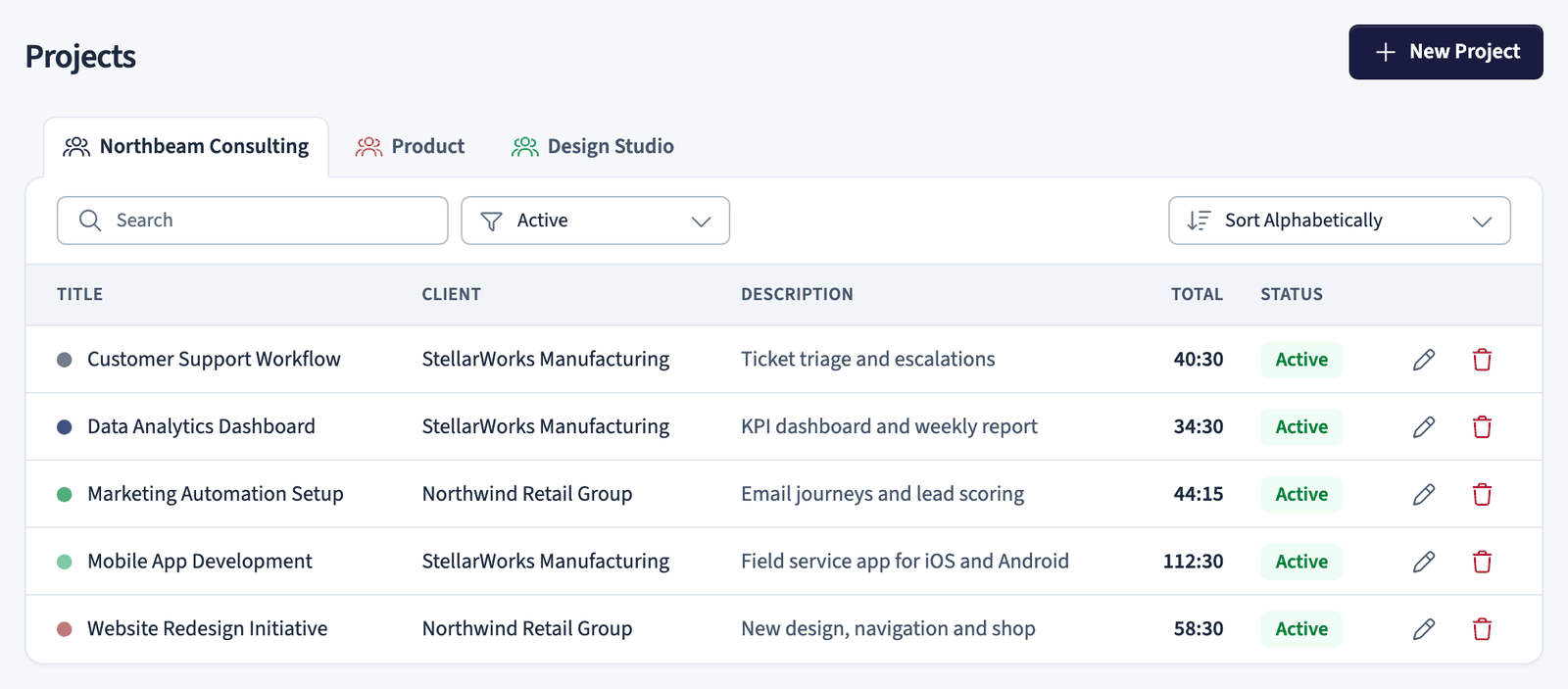
Task: Click the Website Redesign Initiative red color dot
Action: click(65, 628)
